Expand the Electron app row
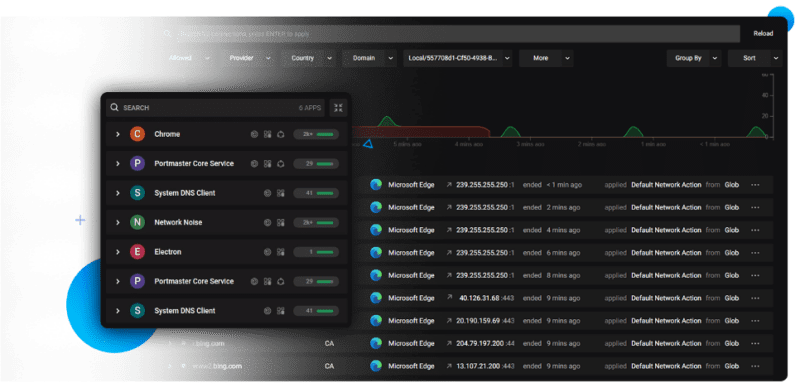Viewport: 800px width, 388px height. [117, 252]
